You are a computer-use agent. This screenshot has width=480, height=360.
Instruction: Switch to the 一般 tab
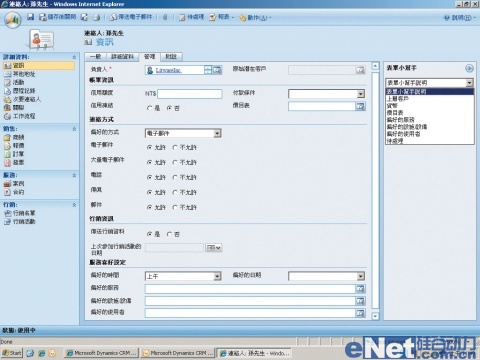95,57
